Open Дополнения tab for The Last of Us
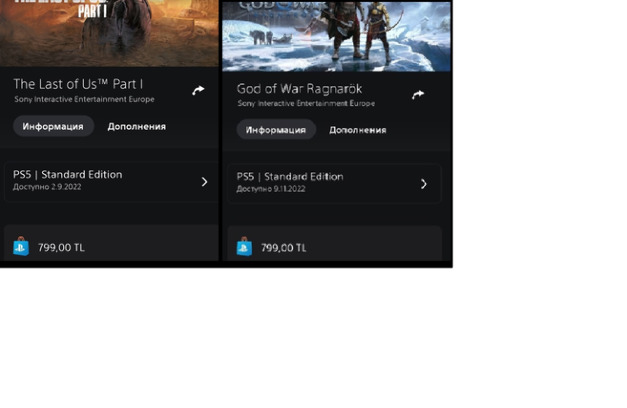 coord(137,126)
